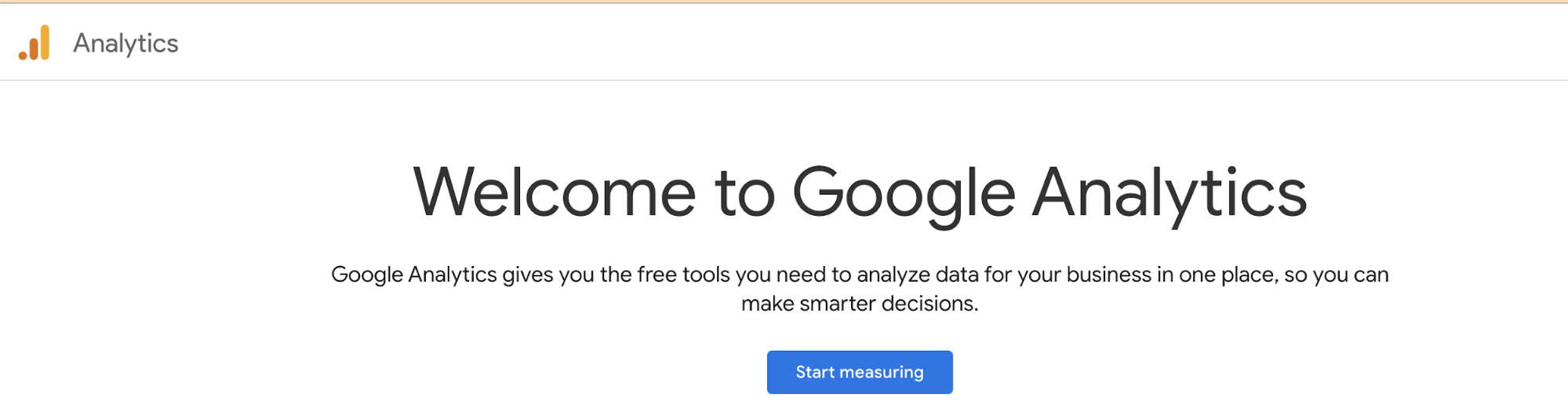Viewport: 1568px width, 415px height.
Task: Select the word Welcome in the heading
Action: [555, 192]
